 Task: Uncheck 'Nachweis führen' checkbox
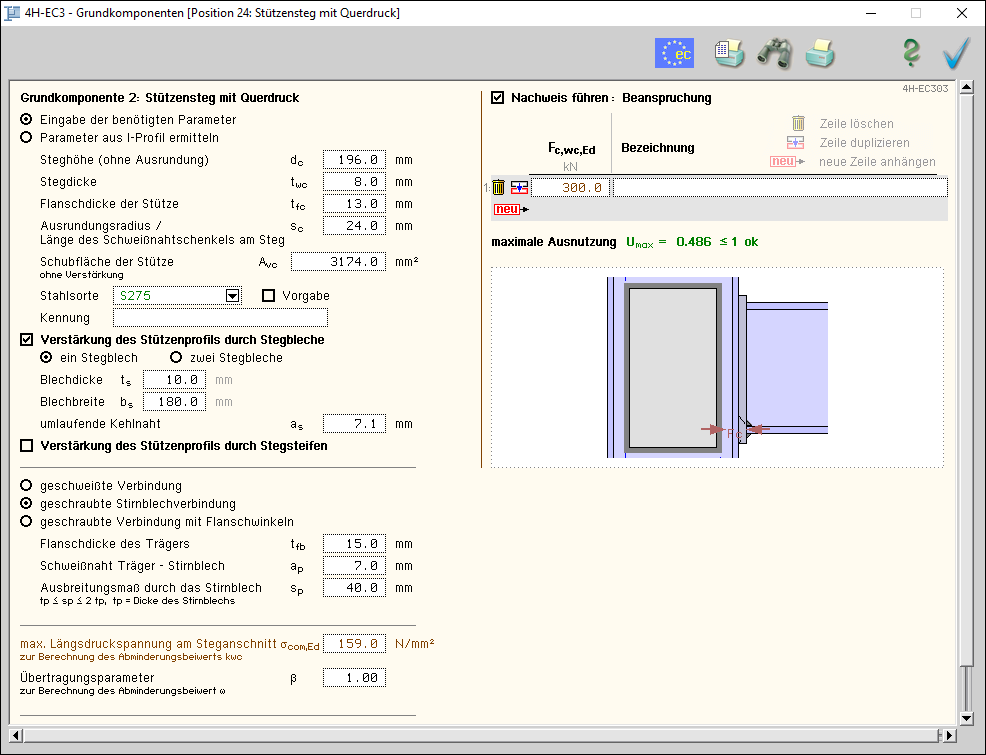498,98
